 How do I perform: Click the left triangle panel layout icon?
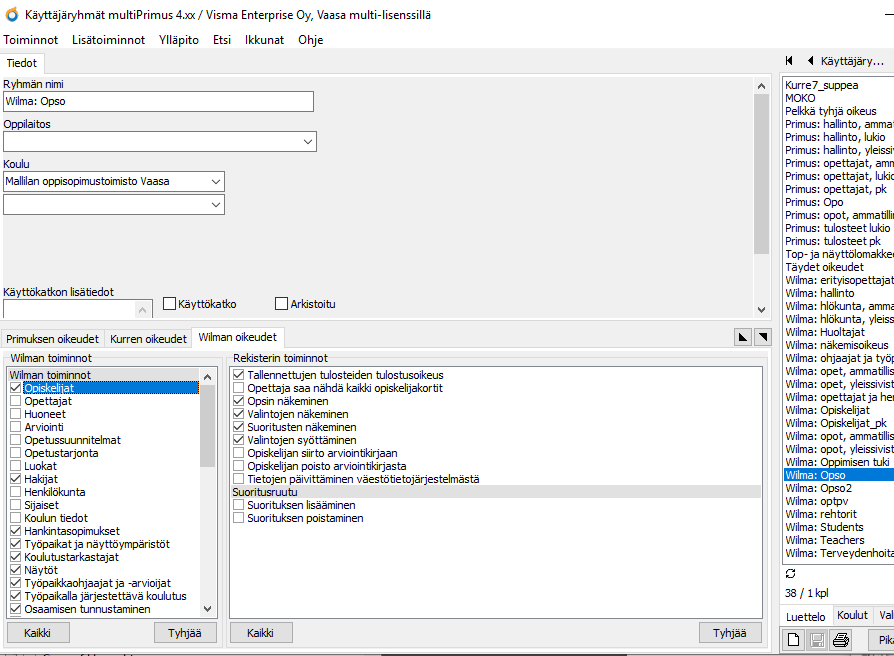[x=743, y=337]
